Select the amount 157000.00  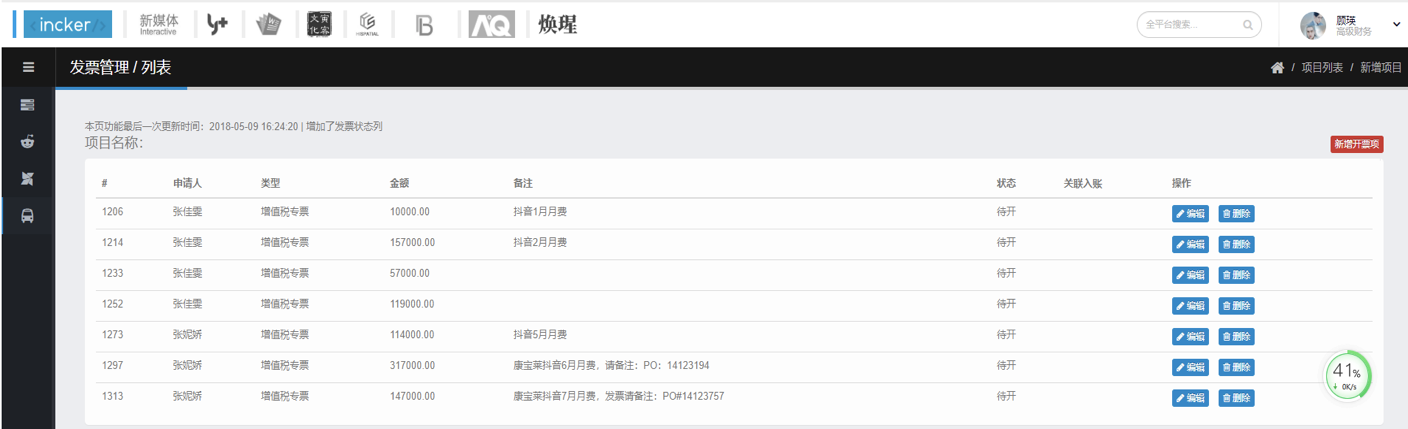[x=412, y=243]
